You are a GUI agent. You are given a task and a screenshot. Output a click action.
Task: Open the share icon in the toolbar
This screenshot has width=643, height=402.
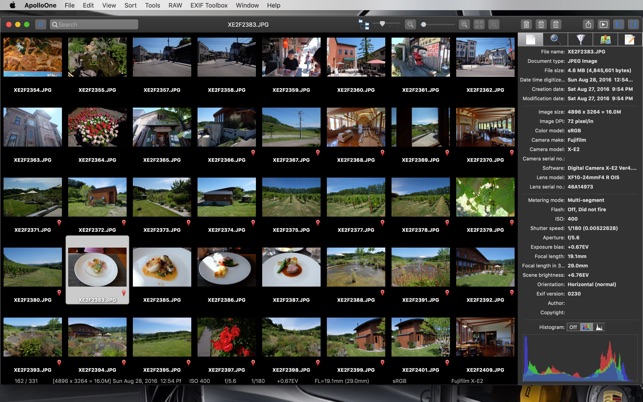[x=589, y=24]
